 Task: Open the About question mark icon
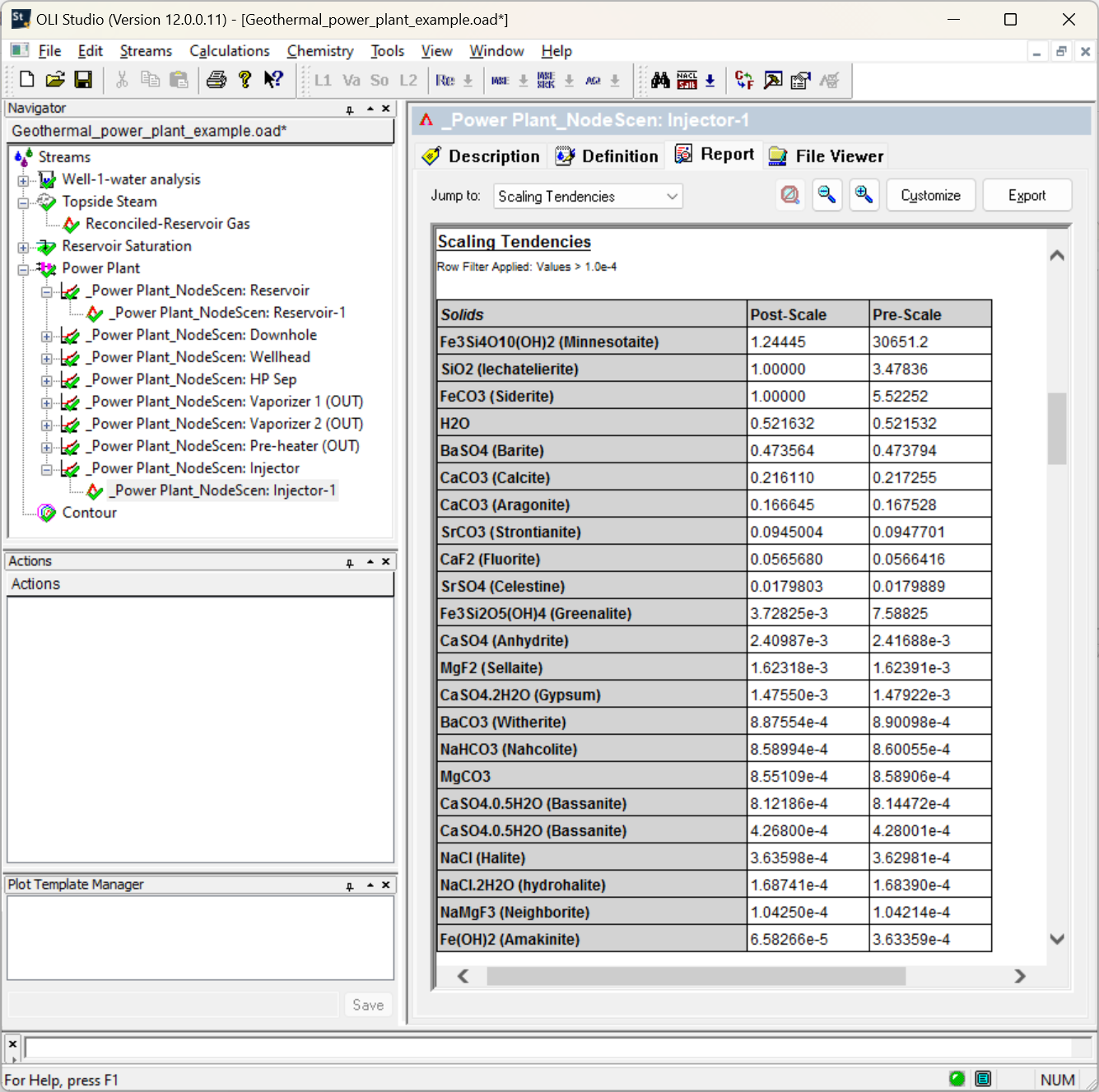pos(244,80)
